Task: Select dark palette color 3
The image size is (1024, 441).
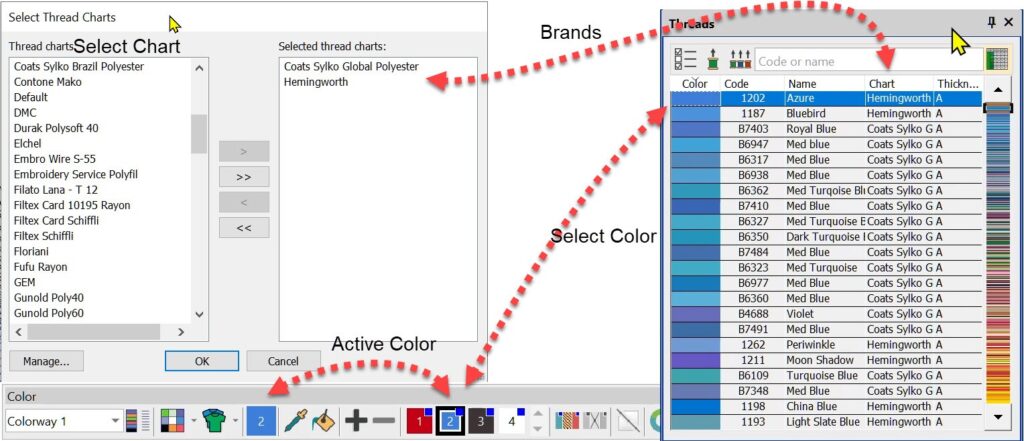Action: click(x=481, y=421)
